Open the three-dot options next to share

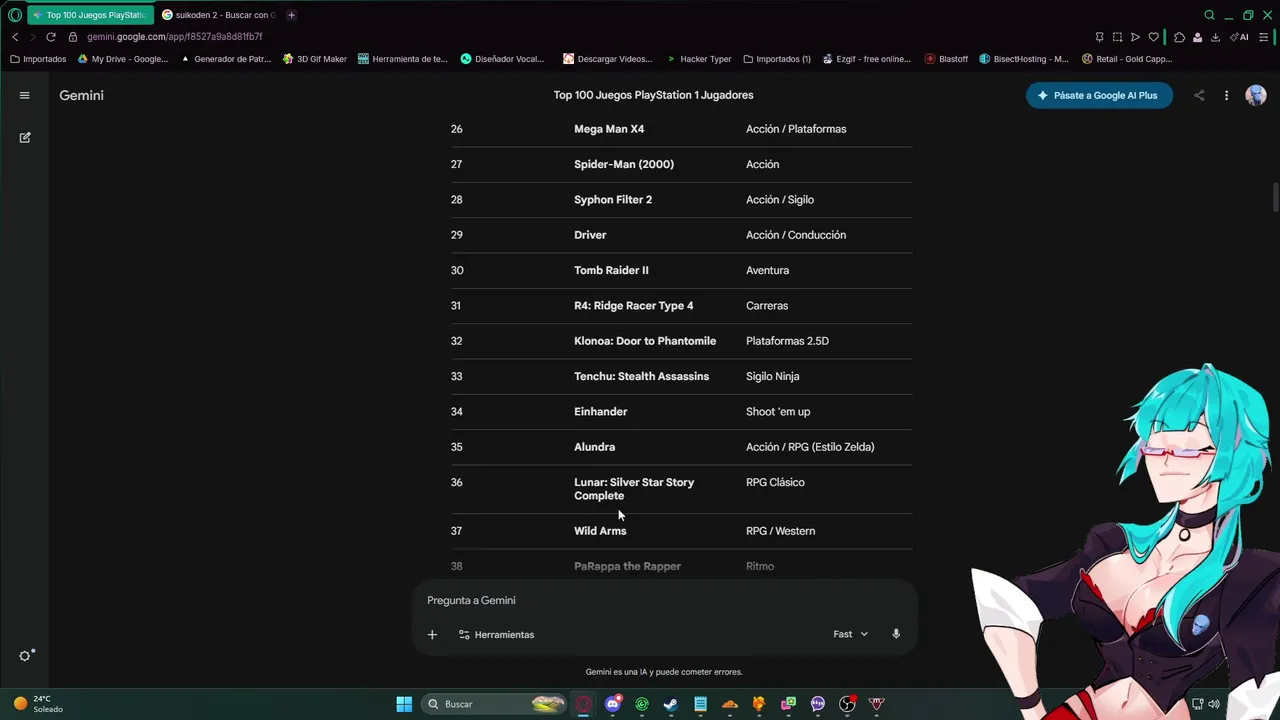[x=1226, y=96]
